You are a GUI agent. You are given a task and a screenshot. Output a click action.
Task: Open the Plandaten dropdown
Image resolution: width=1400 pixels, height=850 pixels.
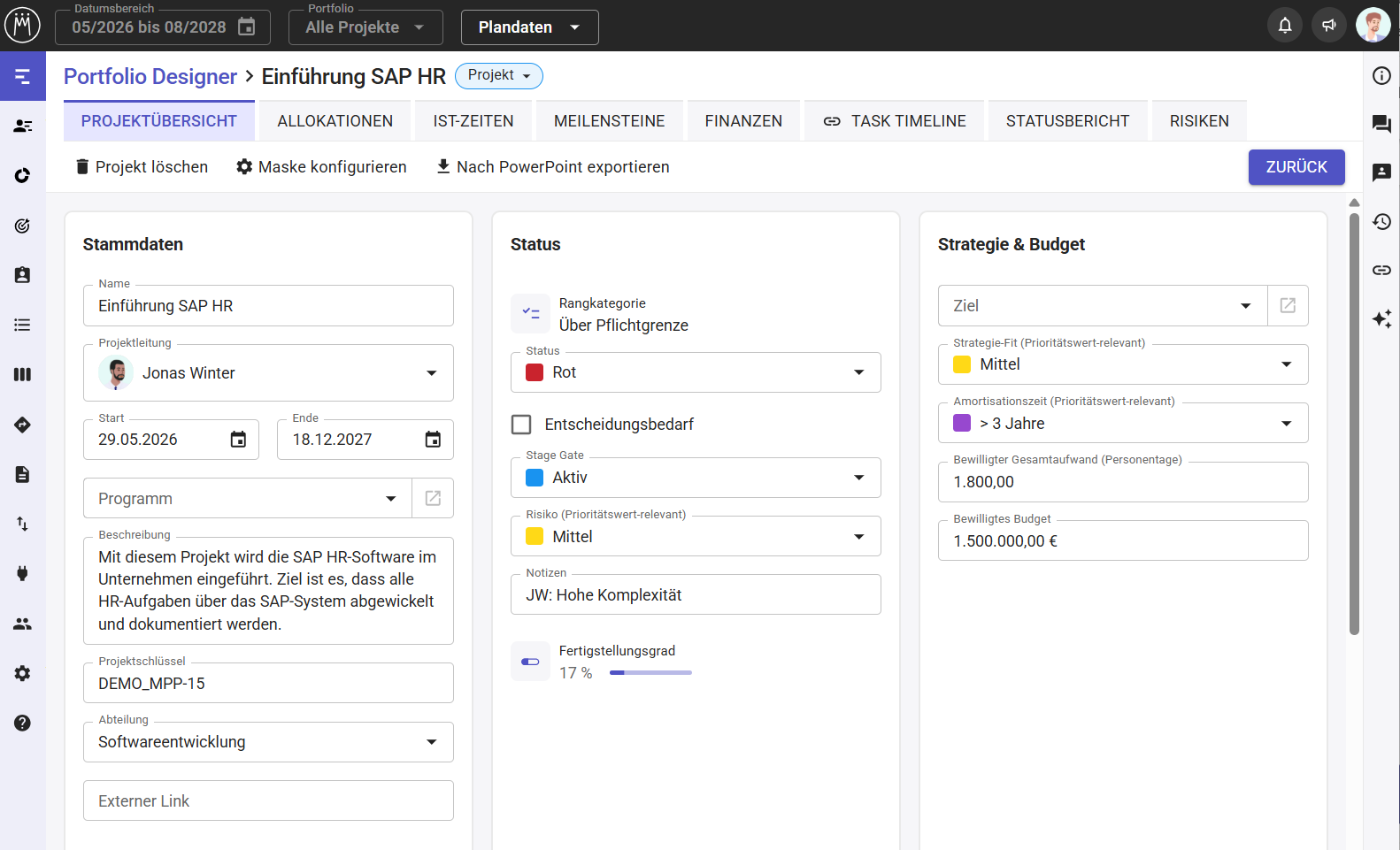pos(529,27)
